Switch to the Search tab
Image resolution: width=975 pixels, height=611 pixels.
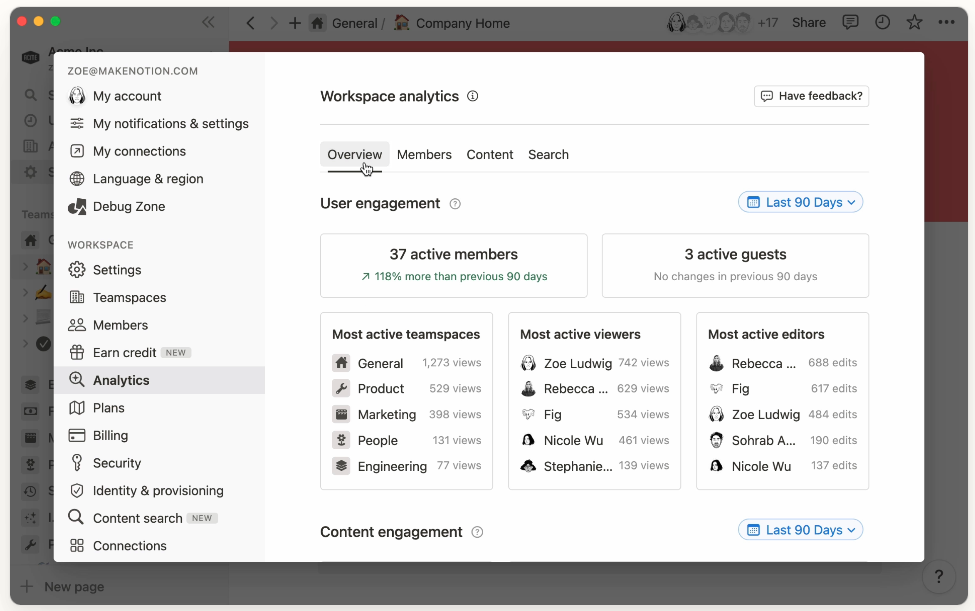pos(548,154)
